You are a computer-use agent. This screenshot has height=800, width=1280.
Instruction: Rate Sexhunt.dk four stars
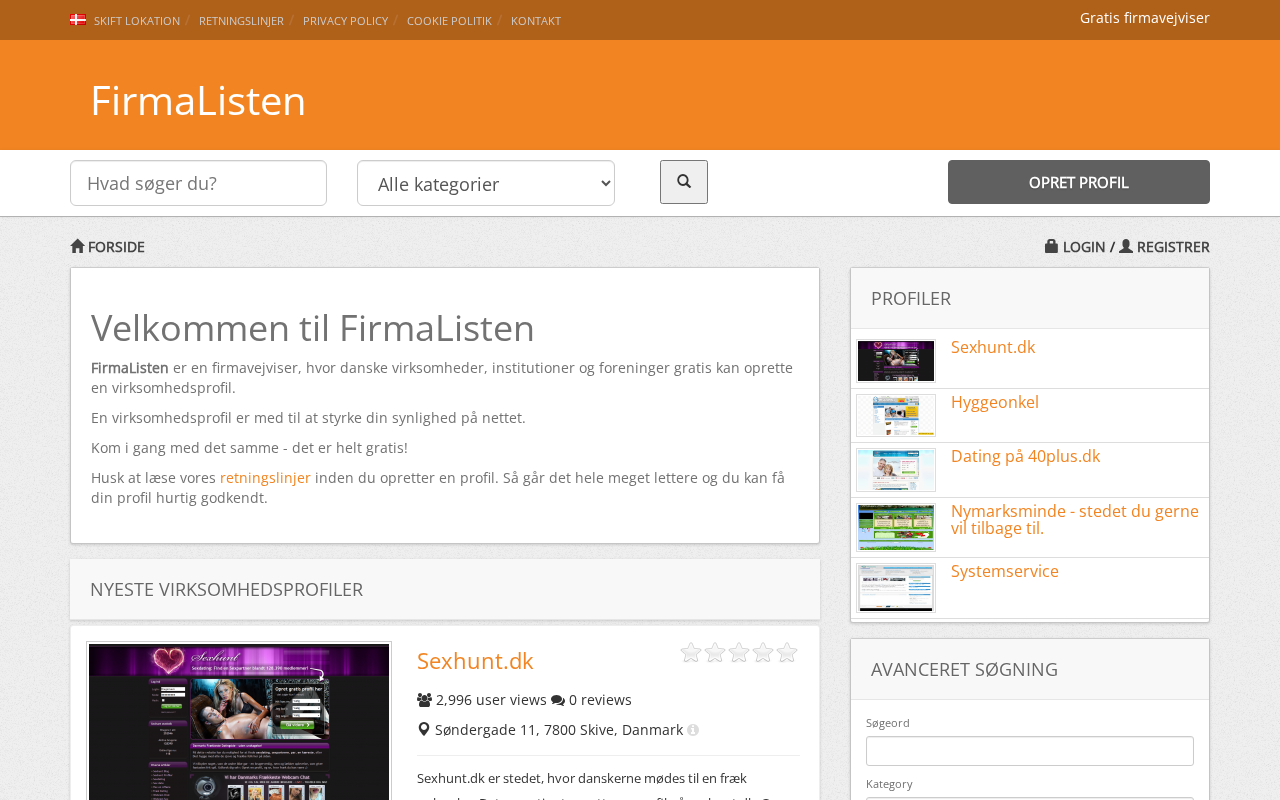[763, 653]
